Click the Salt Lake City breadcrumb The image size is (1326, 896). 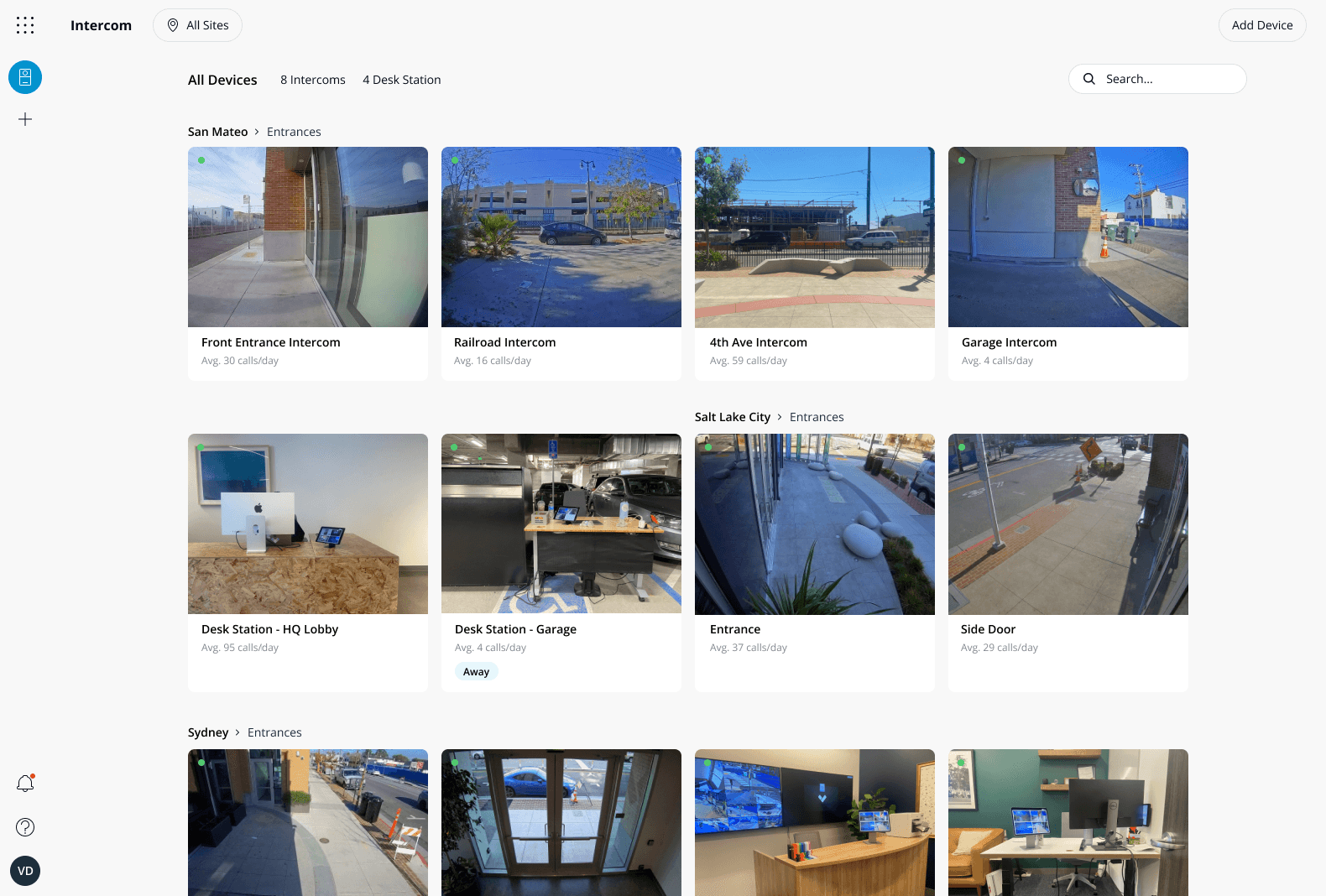pyautogui.click(x=733, y=417)
